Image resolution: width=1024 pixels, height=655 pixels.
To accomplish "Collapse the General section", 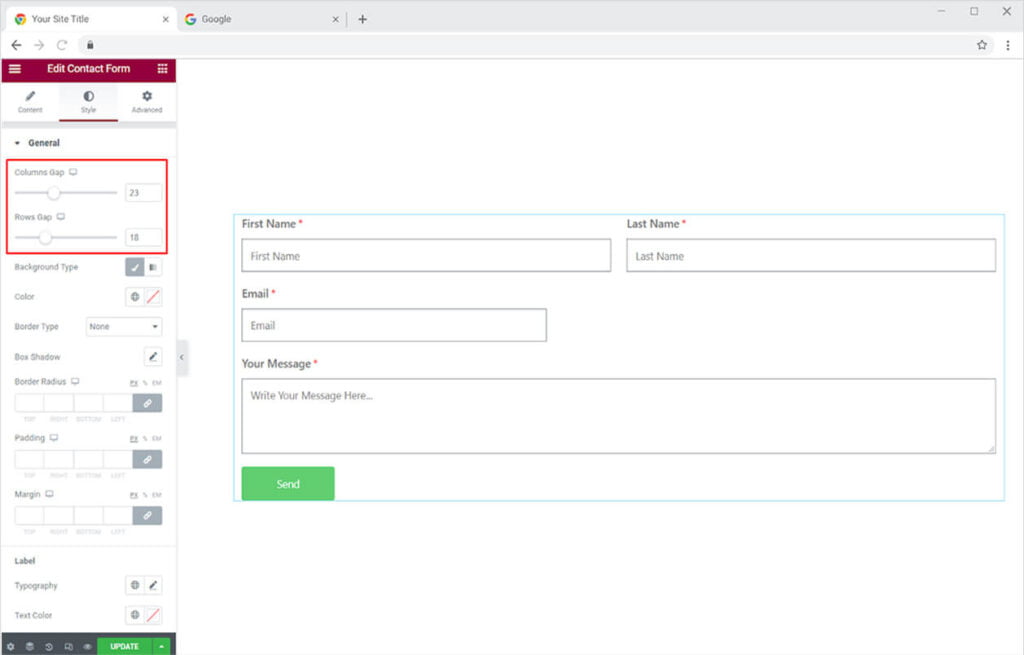I will coord(17,143).
